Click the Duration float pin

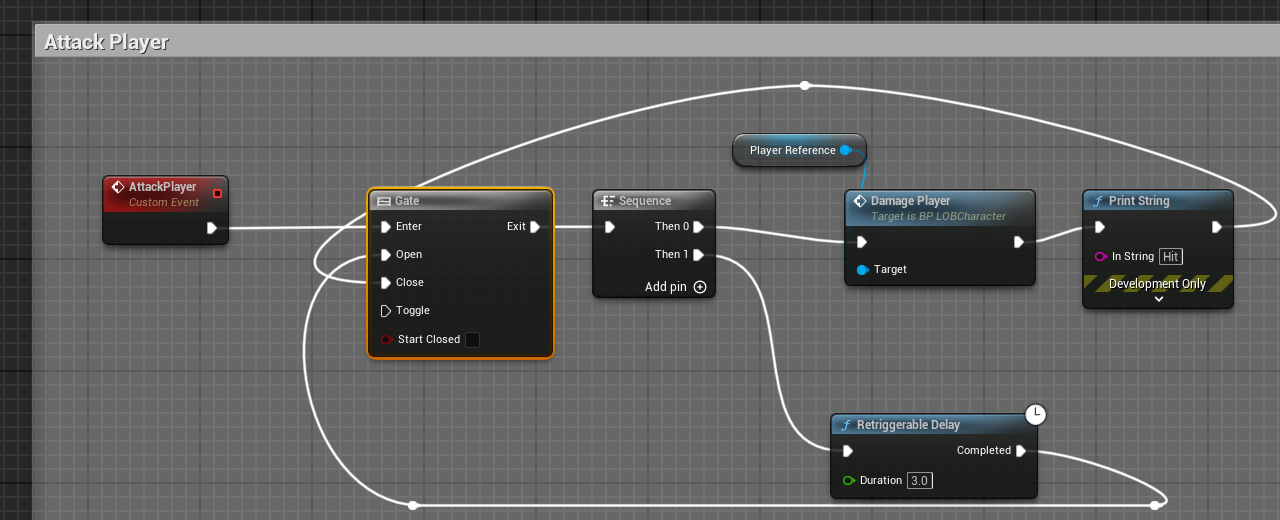849,481
